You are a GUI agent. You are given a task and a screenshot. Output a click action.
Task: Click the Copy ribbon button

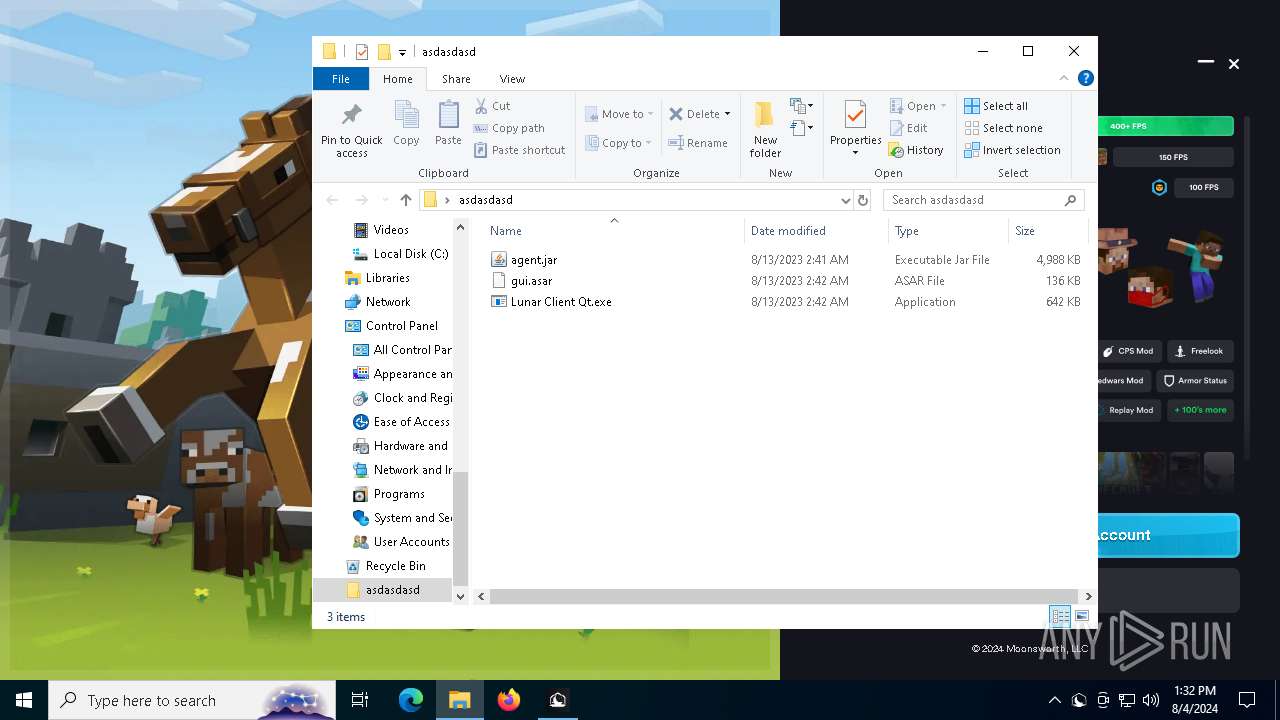tap(406, 124)
